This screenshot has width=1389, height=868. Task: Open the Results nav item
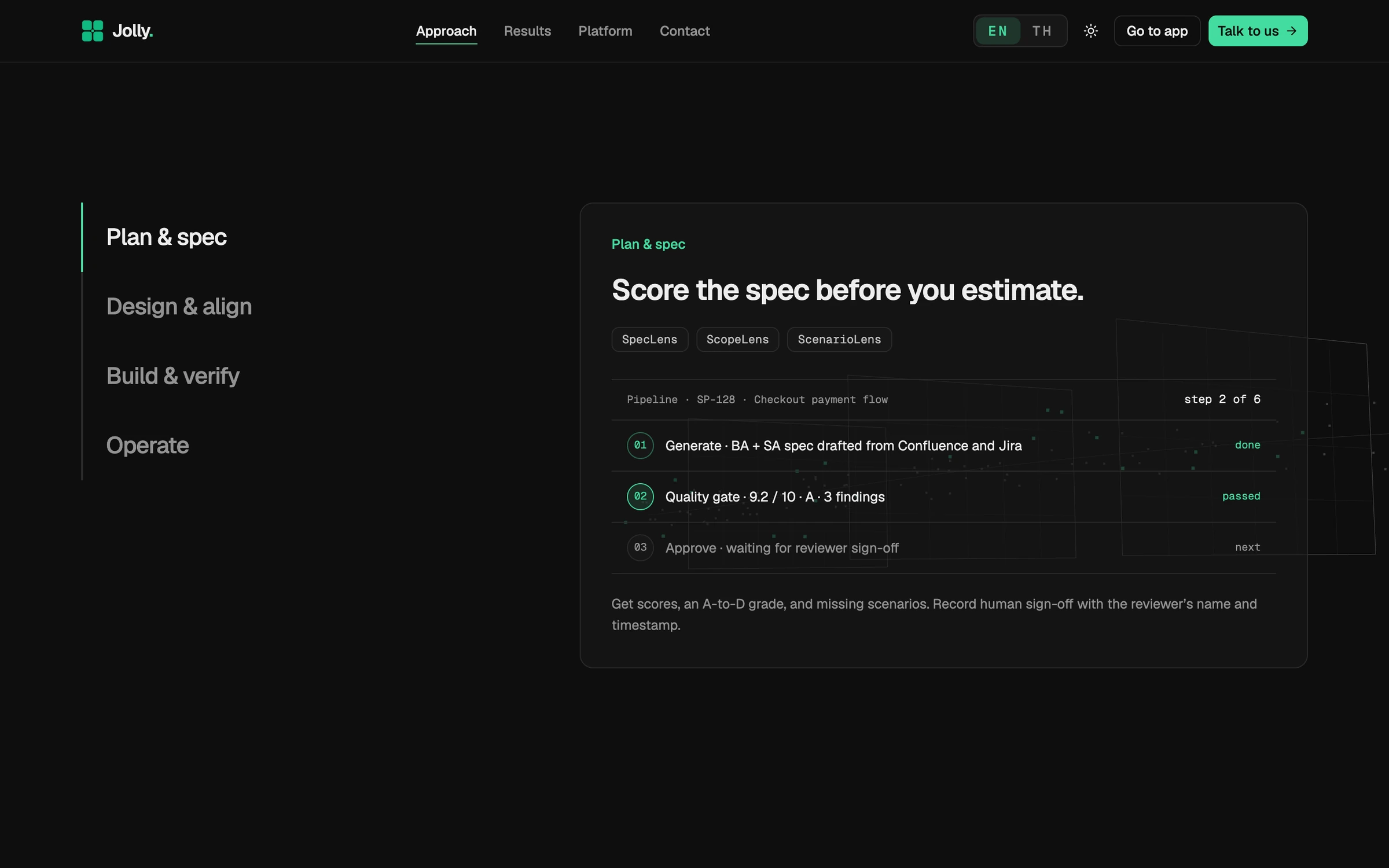[x=527, y=31]
